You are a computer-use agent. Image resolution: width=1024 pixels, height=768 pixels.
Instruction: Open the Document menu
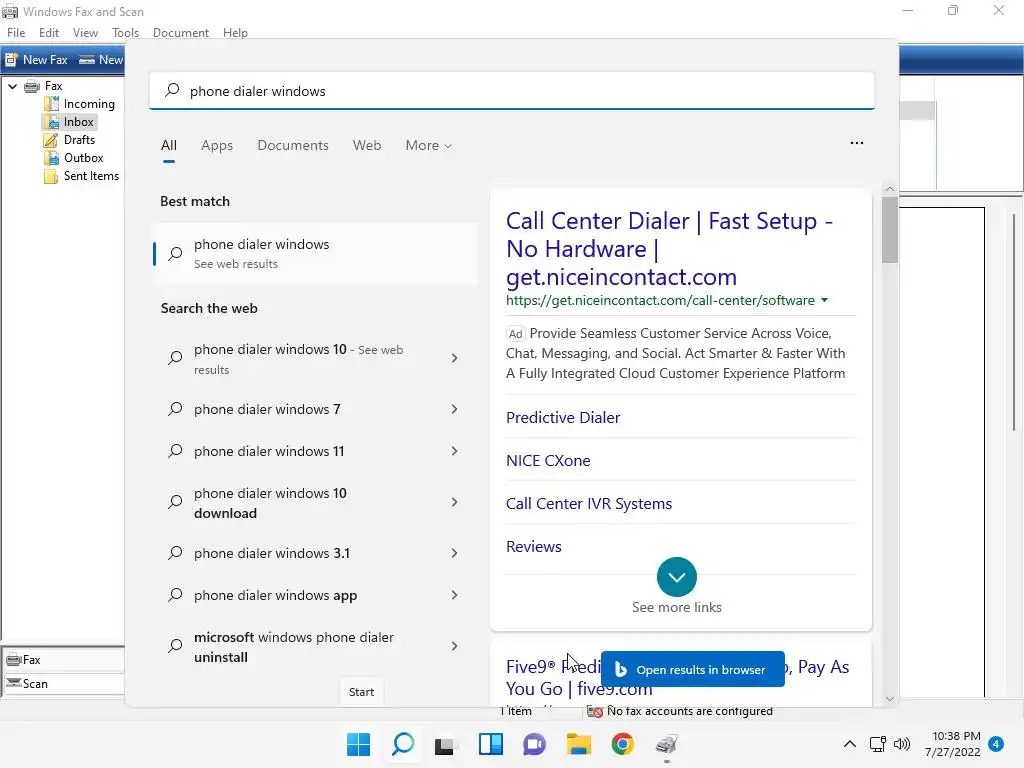[181, 33]
